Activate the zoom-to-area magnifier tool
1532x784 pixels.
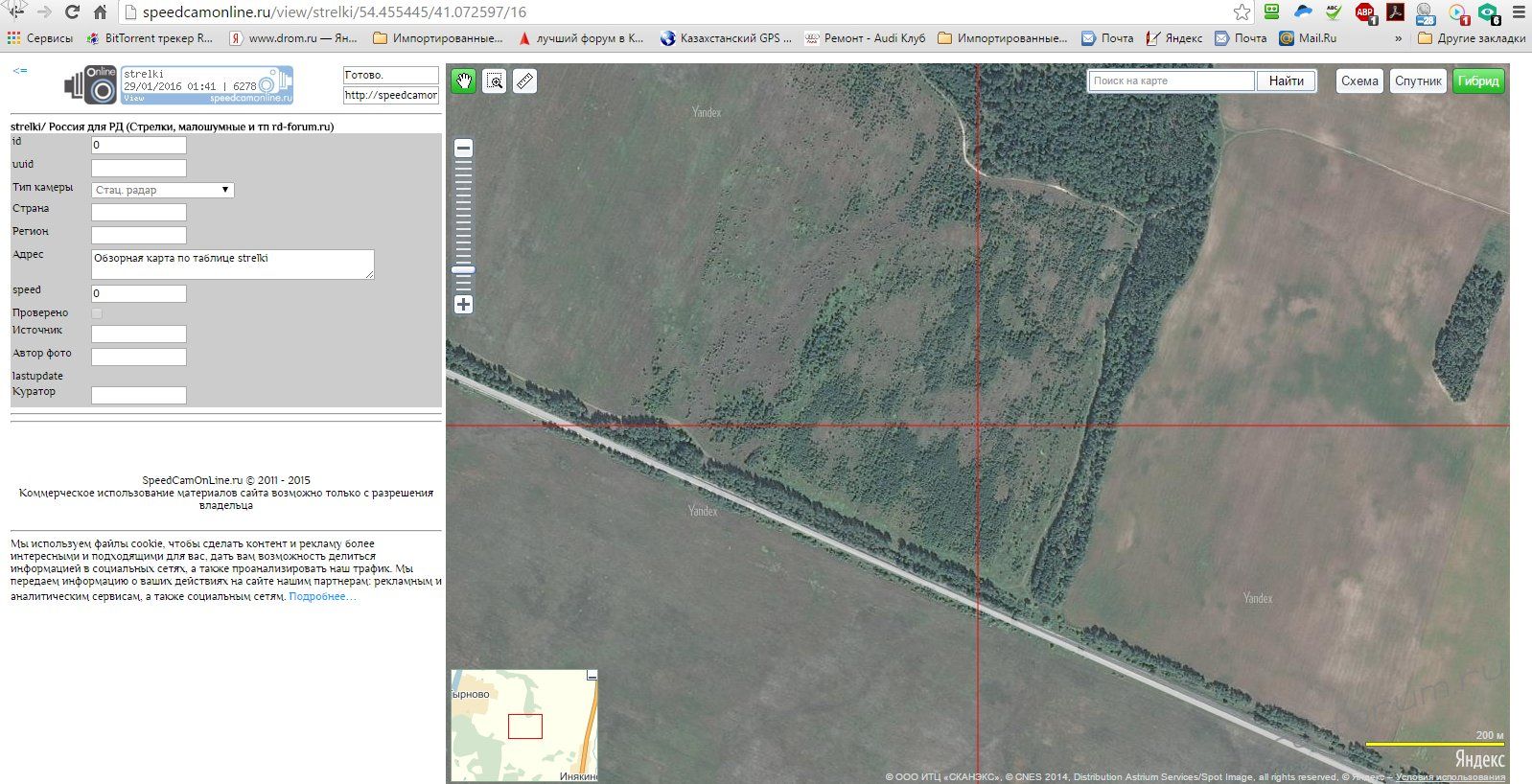[494, 81]
